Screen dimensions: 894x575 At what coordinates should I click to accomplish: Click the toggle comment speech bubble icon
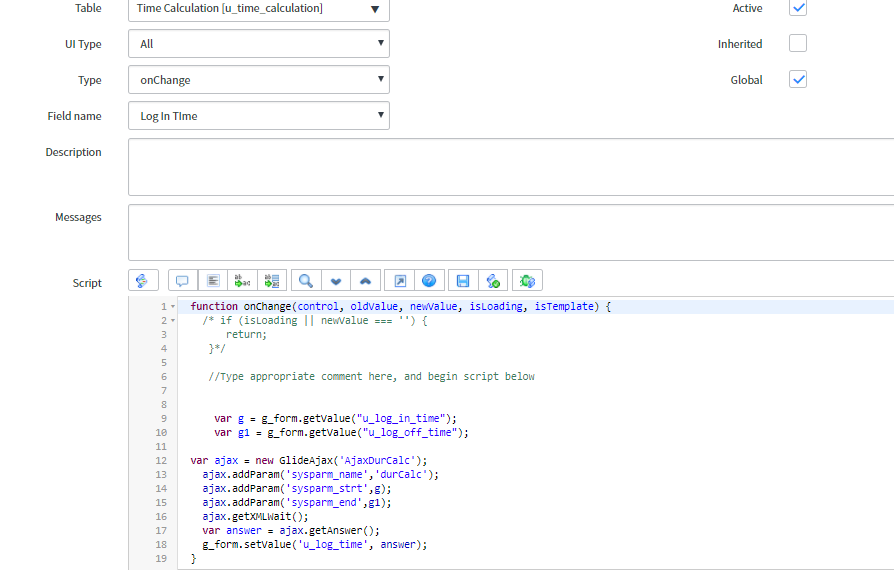coord(182,281)
